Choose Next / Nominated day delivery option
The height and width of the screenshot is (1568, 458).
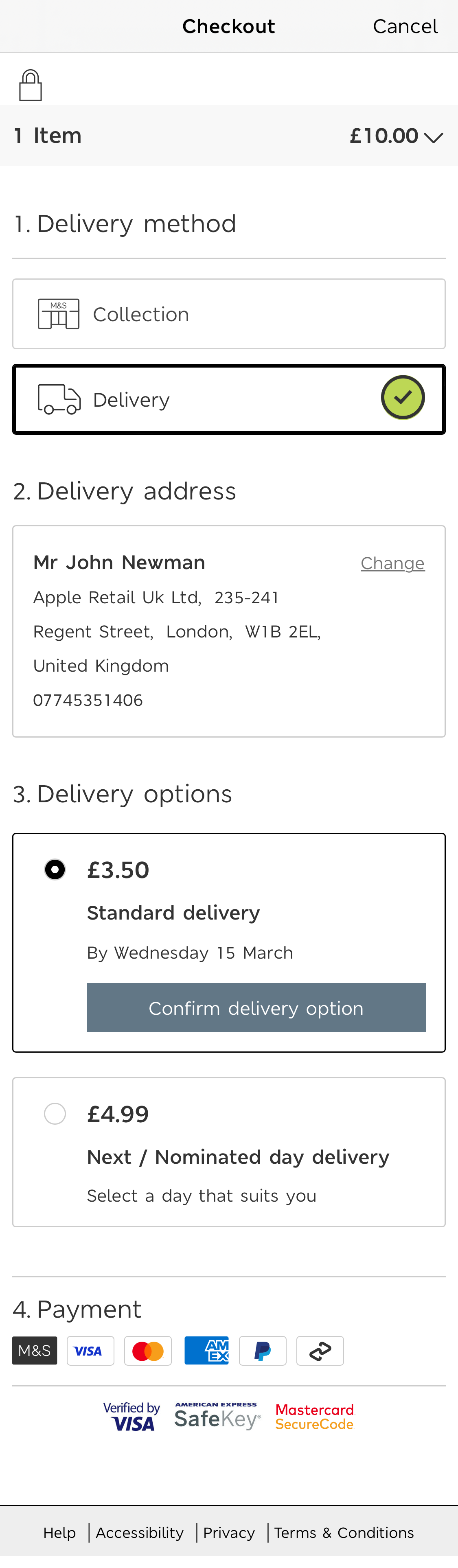(55, 1113)
